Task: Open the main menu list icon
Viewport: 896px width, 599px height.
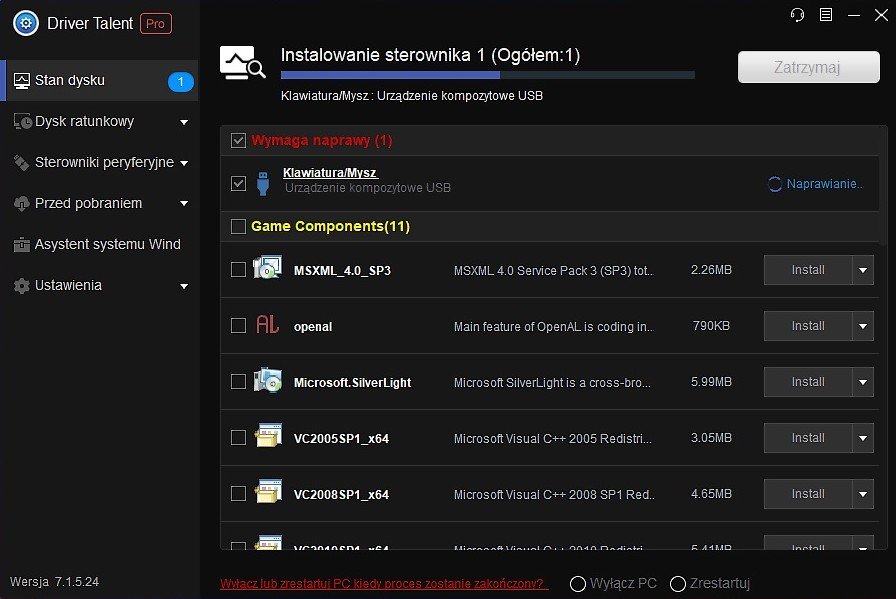Action: click(826, 15)
